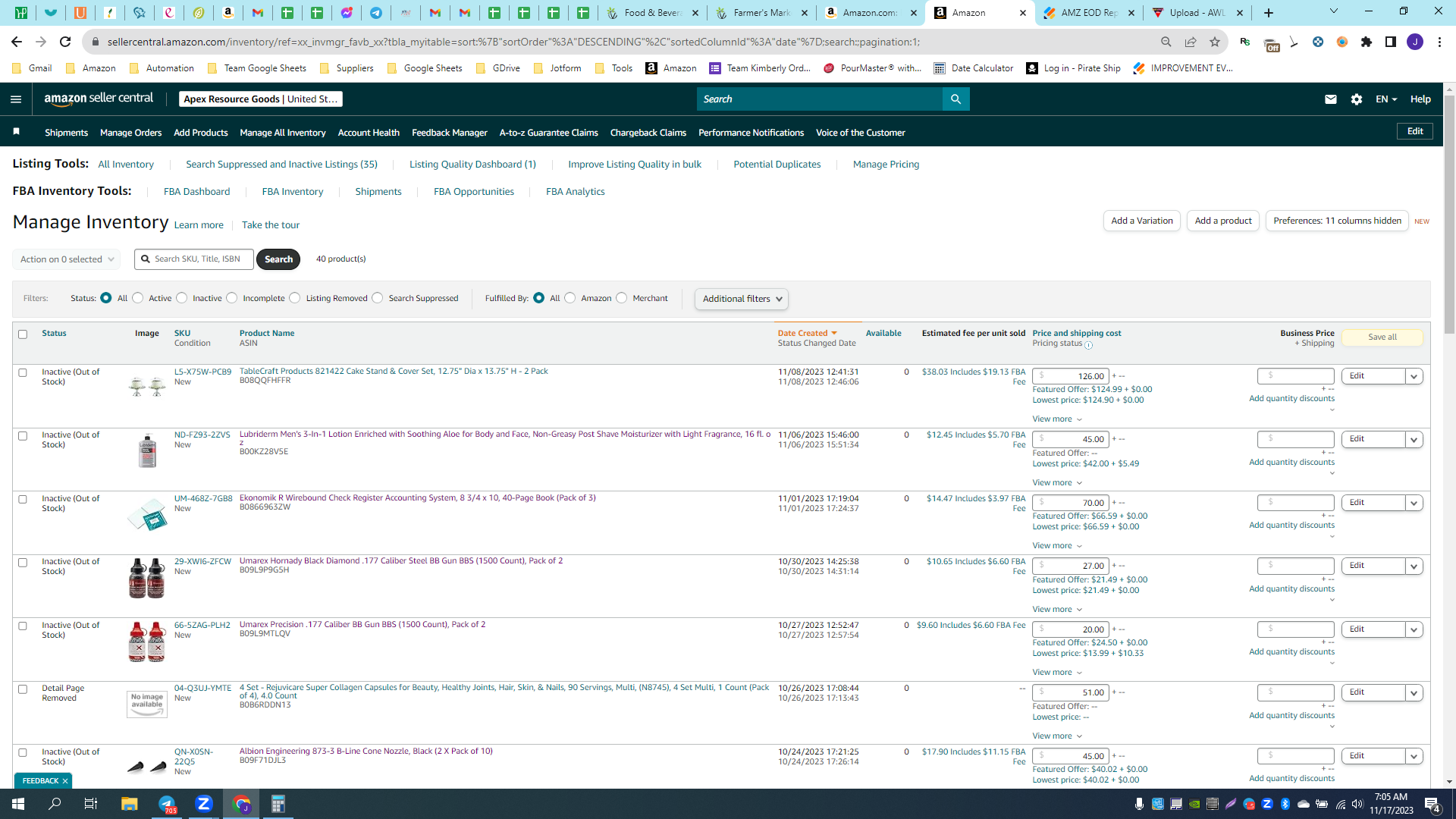Go back with the browser back arrow
1456x819 pixels.
tap(17, 42)
